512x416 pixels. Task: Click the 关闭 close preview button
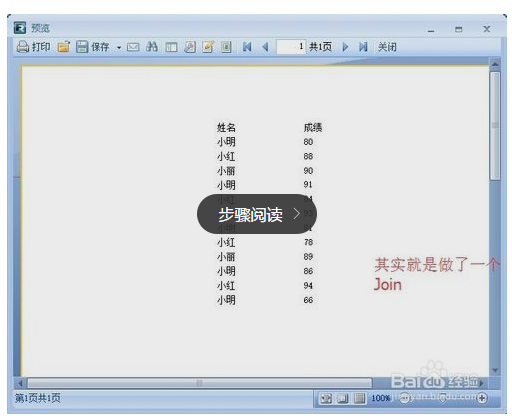(387, 47)
